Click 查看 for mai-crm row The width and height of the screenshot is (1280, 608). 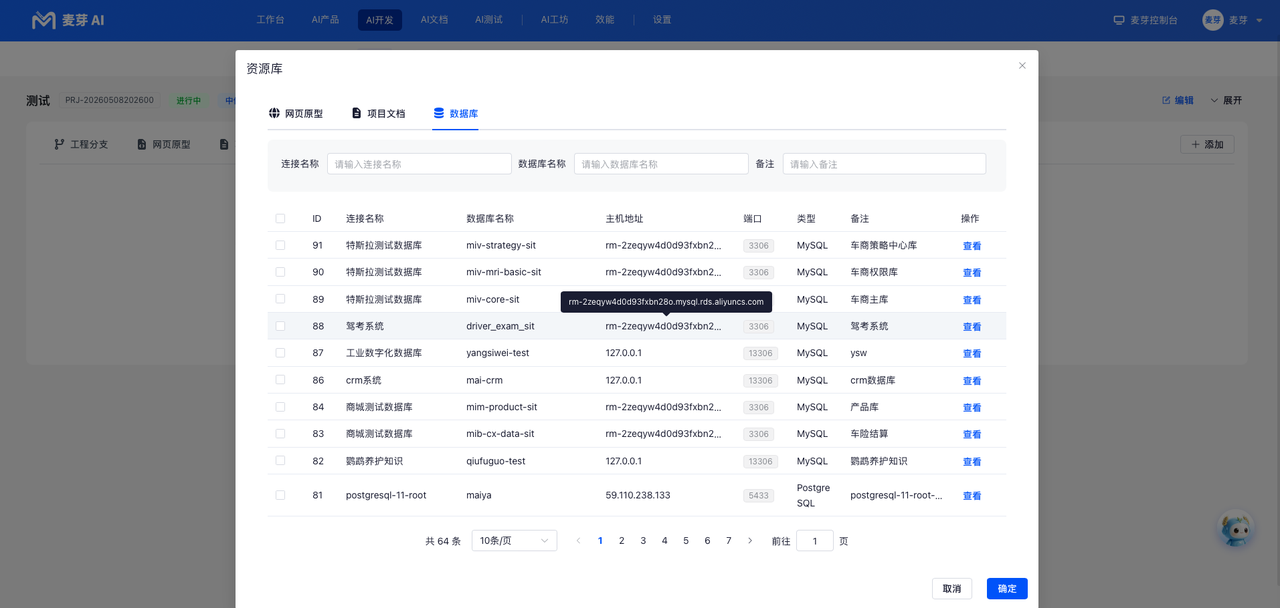(x=972, y=381)
